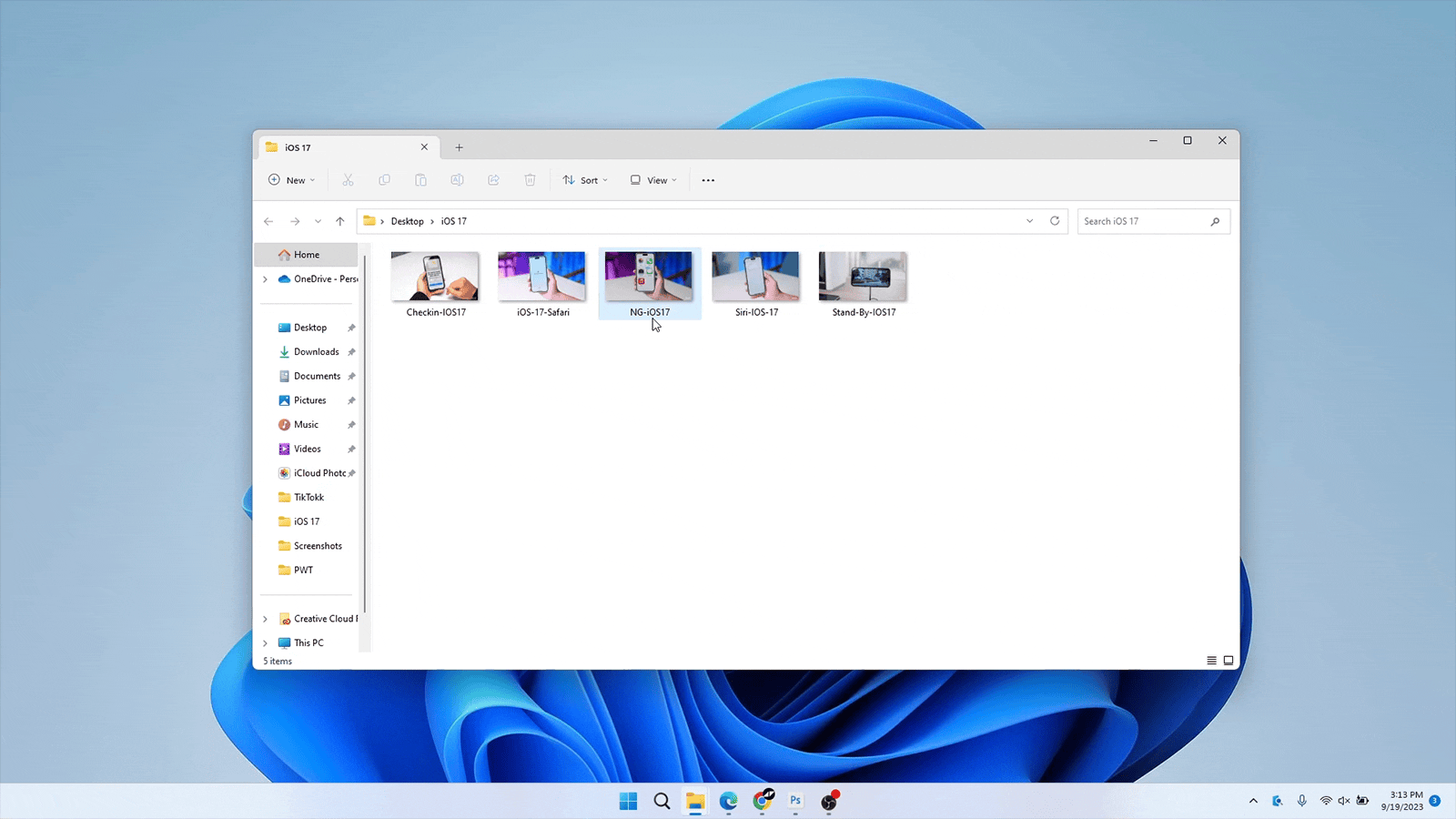Click the Share icon in toolbar
The height and width of the screenshot is (819, 1456).
click(x=493, y=179)
